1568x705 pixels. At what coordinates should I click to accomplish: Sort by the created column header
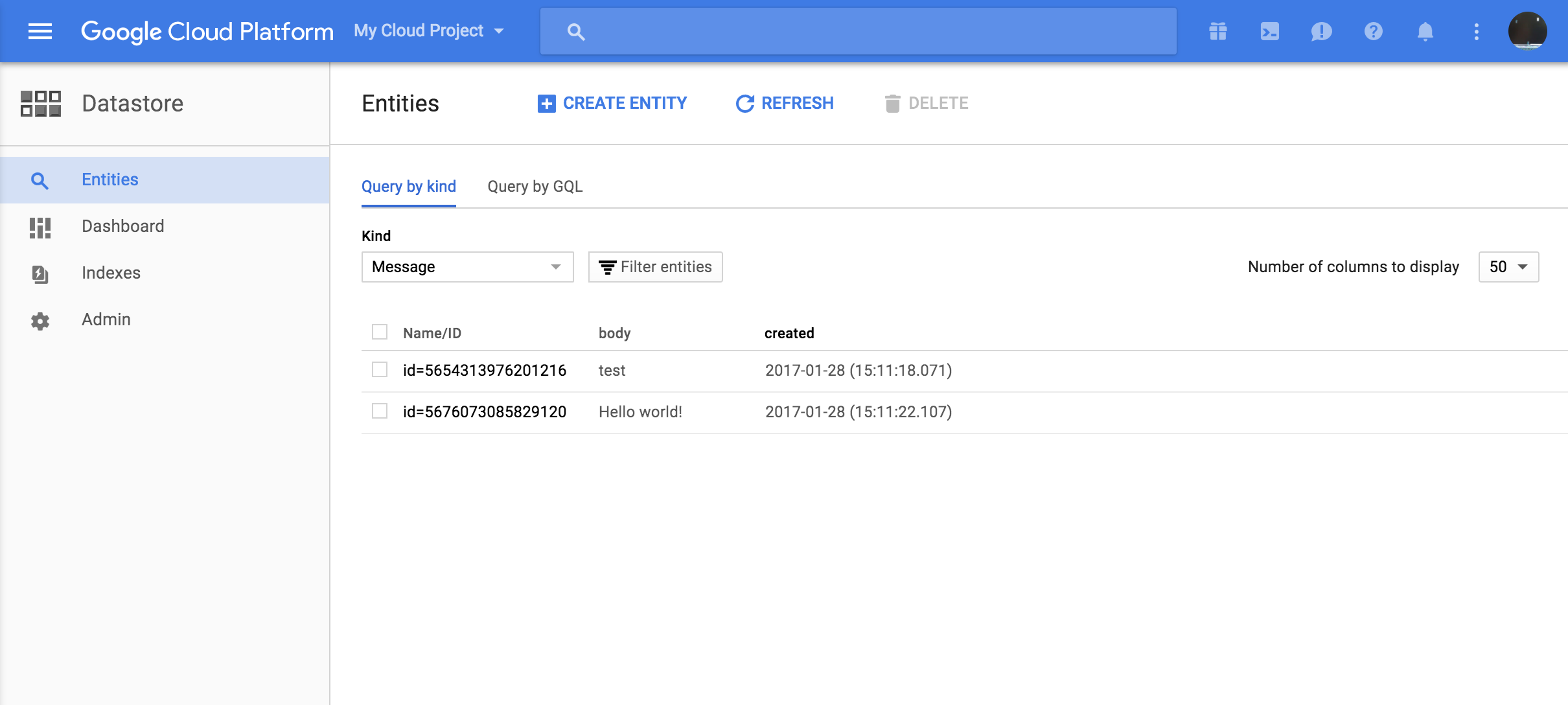pyautogui.click(x=789, y=333)
